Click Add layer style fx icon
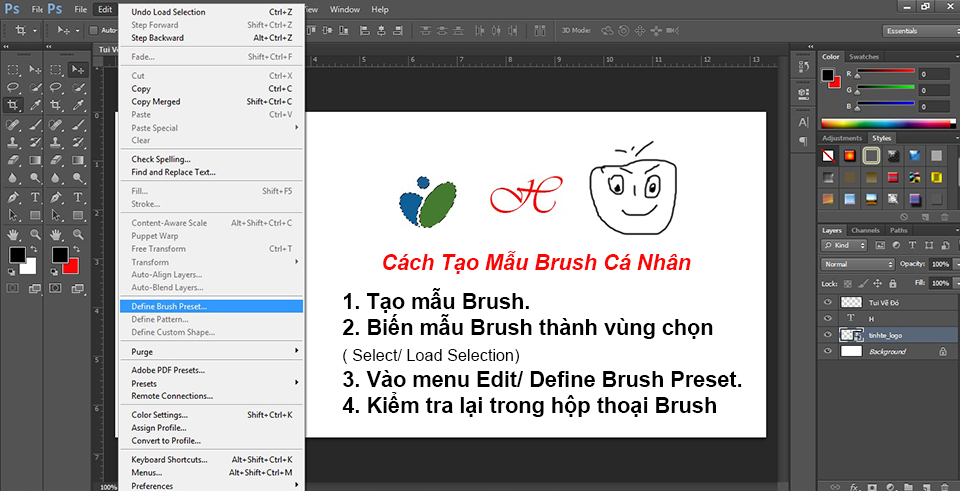Screen dimensions: 960x491 854,487
